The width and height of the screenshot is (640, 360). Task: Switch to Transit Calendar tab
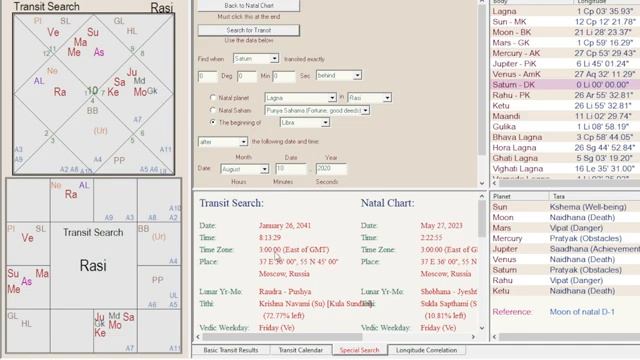click(x=300, y=350)
